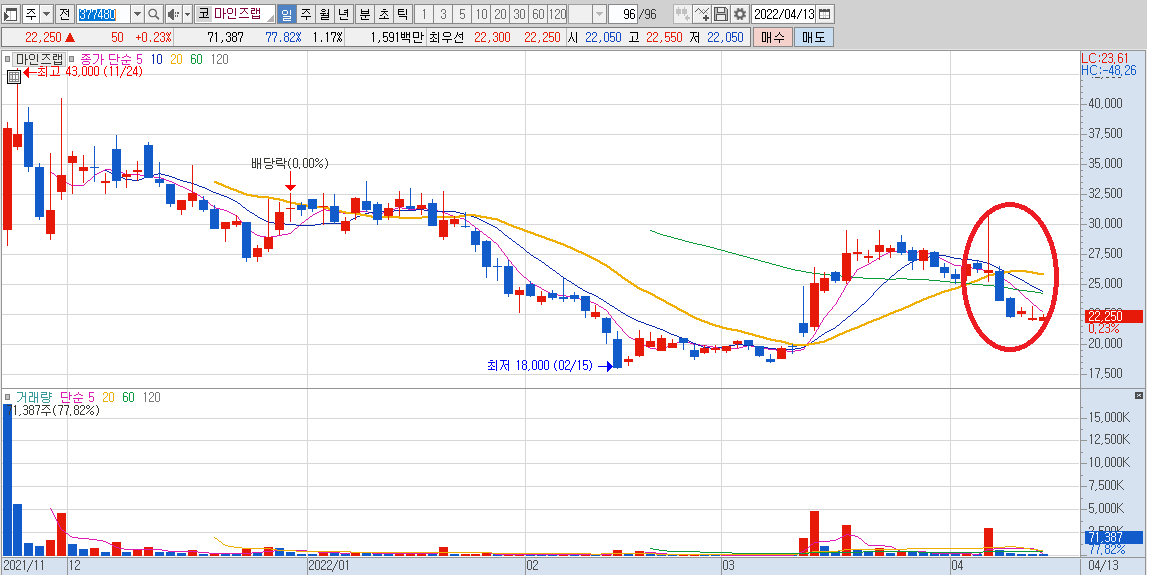Click the date field 2022/04/13
The image size is (1157, 580).
click(784, 13)
